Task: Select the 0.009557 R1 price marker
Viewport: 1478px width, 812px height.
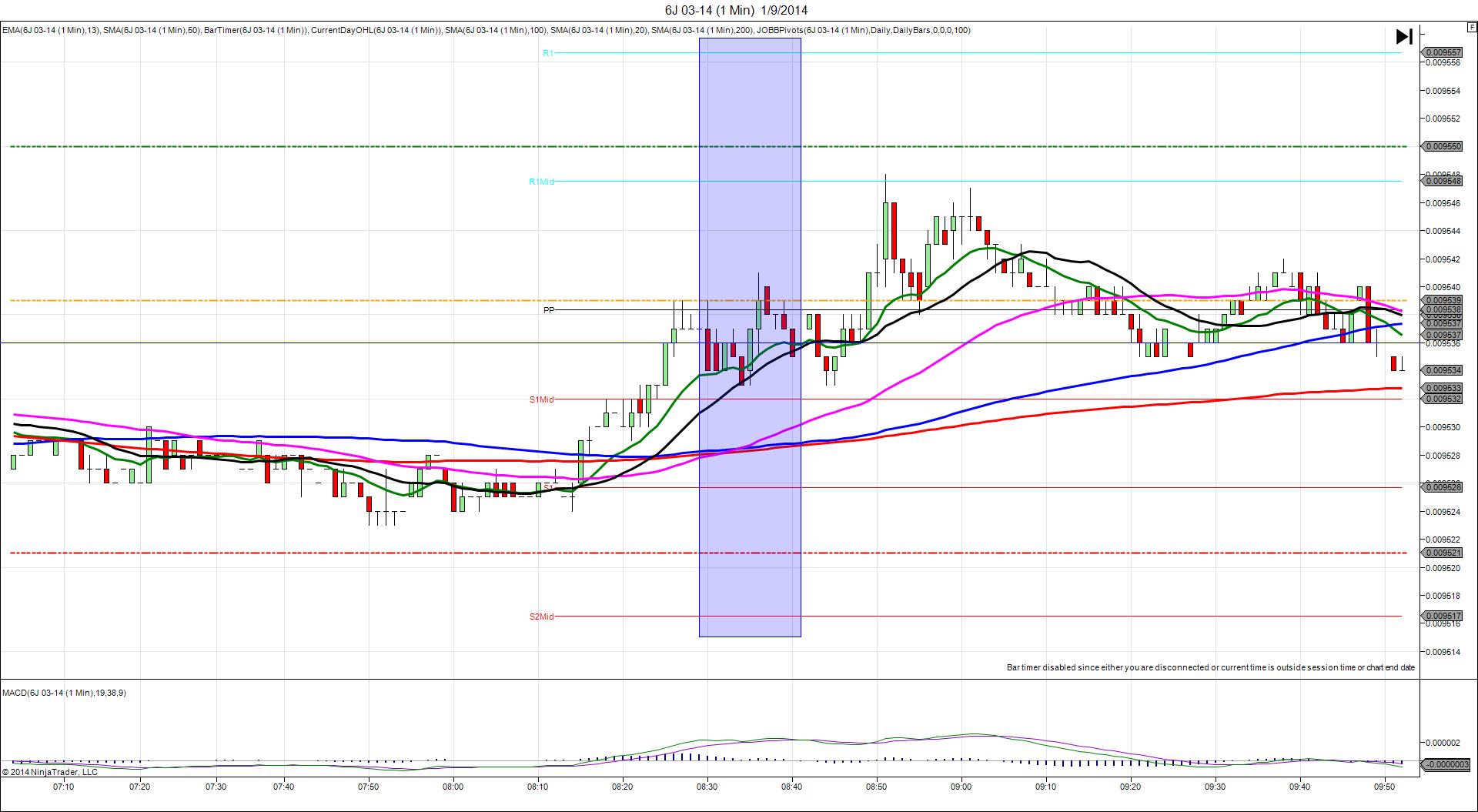Action: pyautogui.click(x=1443, y=52)
